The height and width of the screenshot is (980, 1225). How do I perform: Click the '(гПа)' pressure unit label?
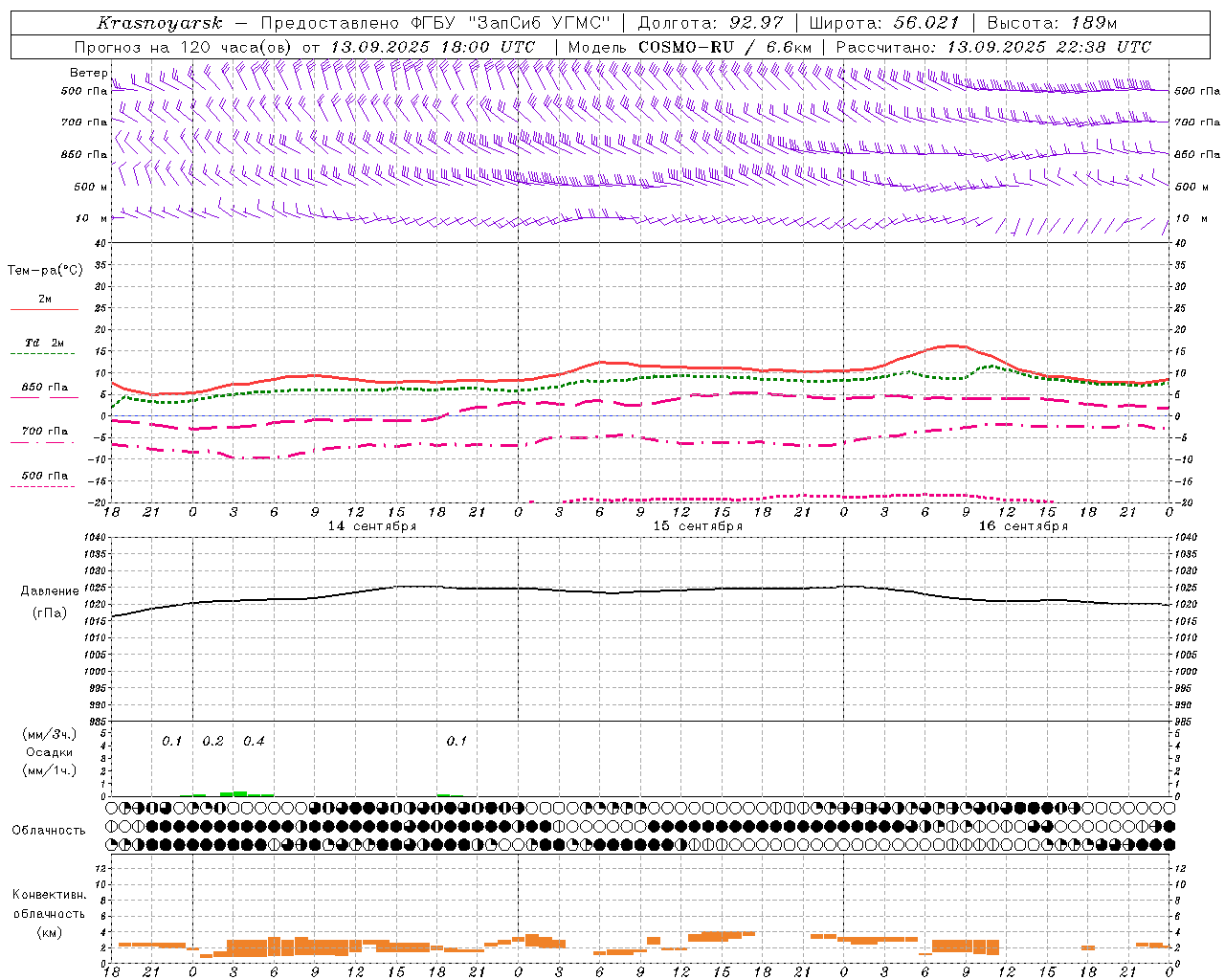[50, 612]
